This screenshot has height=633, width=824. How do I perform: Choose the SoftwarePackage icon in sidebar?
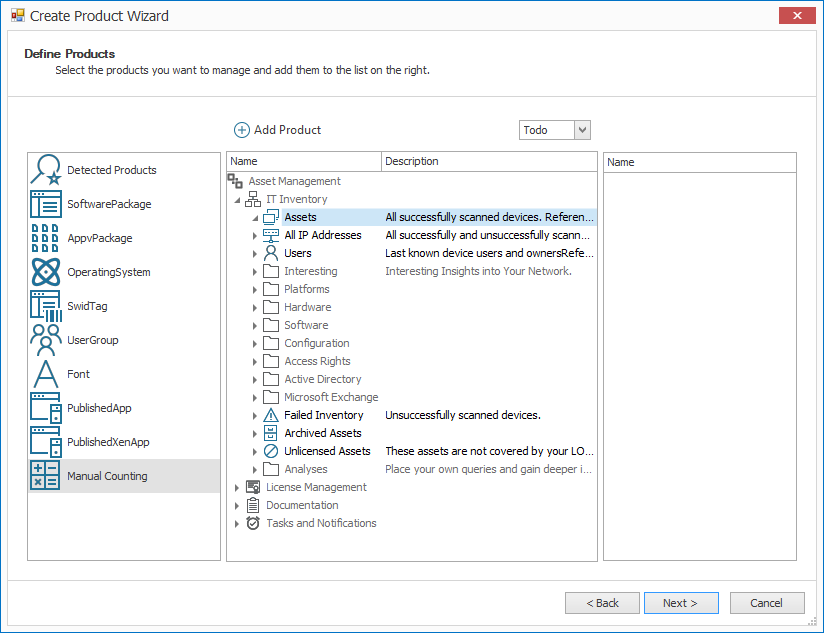pyautogui.click(x=46, y=204)
